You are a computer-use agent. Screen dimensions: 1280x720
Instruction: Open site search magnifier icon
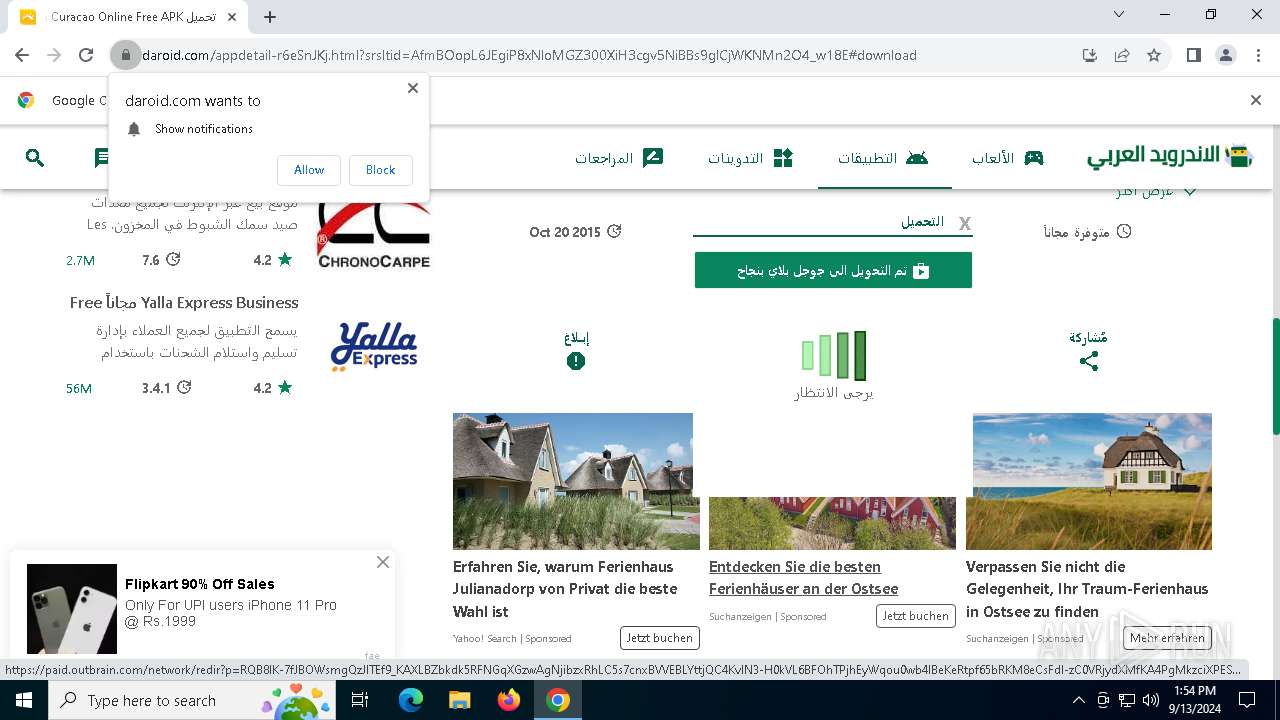coord(35,157)
